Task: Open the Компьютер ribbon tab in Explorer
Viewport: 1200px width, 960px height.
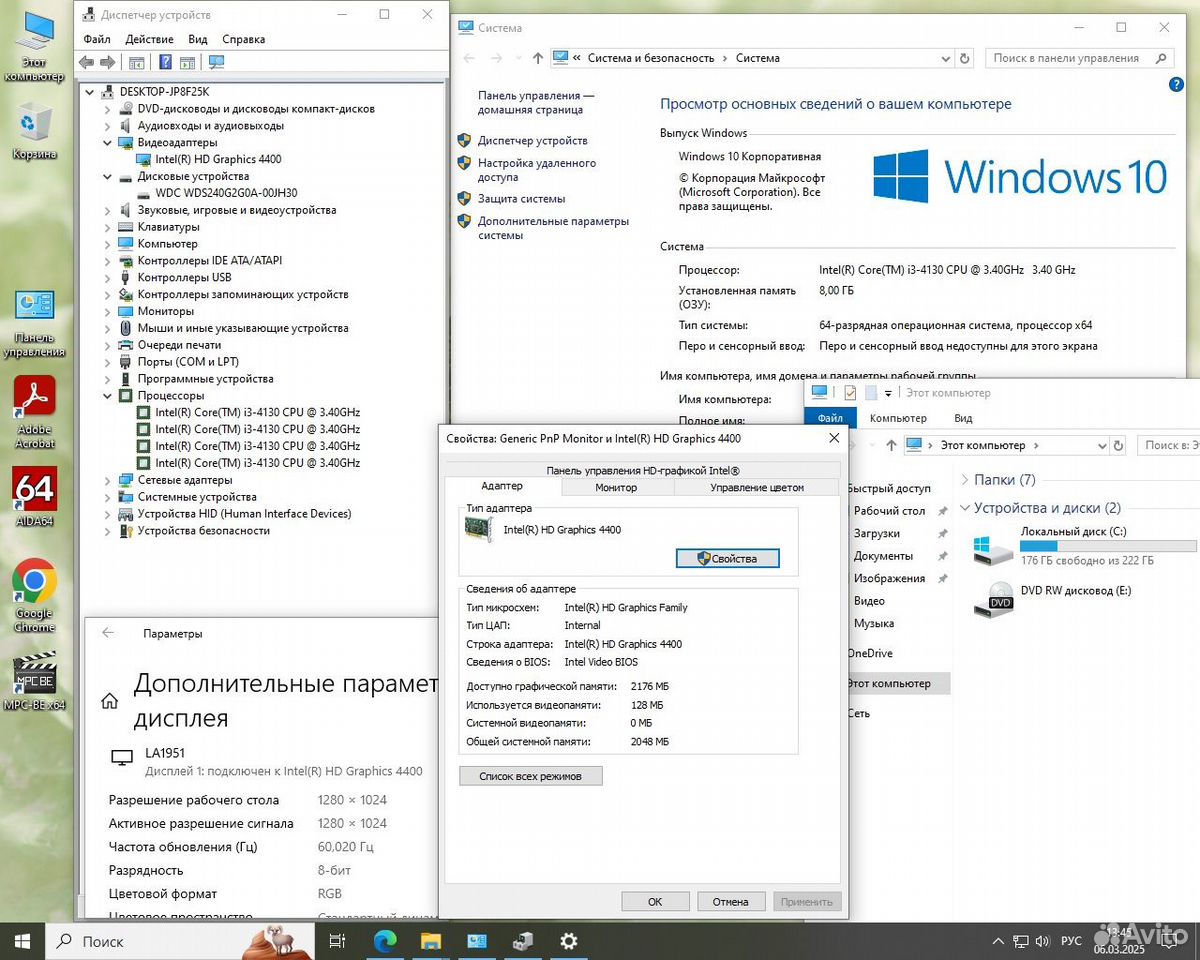Action: coord(898,418)
